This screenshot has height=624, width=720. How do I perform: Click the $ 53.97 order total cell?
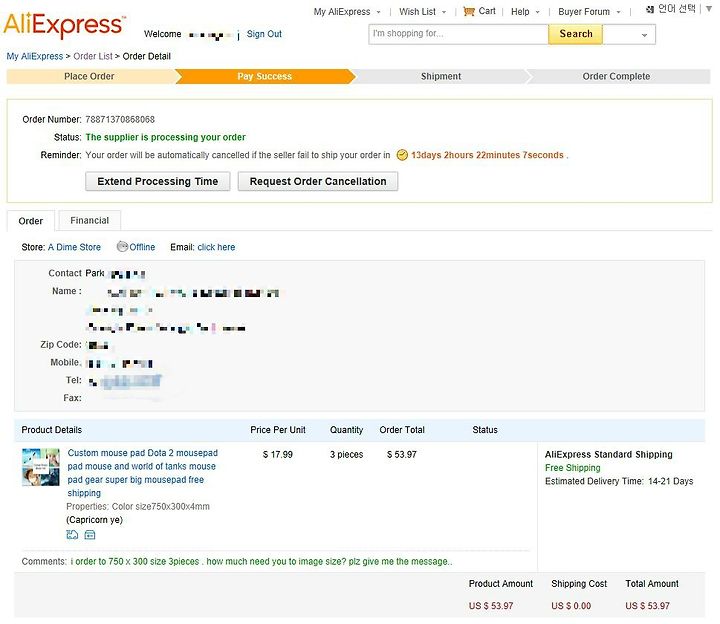[401, 455]
